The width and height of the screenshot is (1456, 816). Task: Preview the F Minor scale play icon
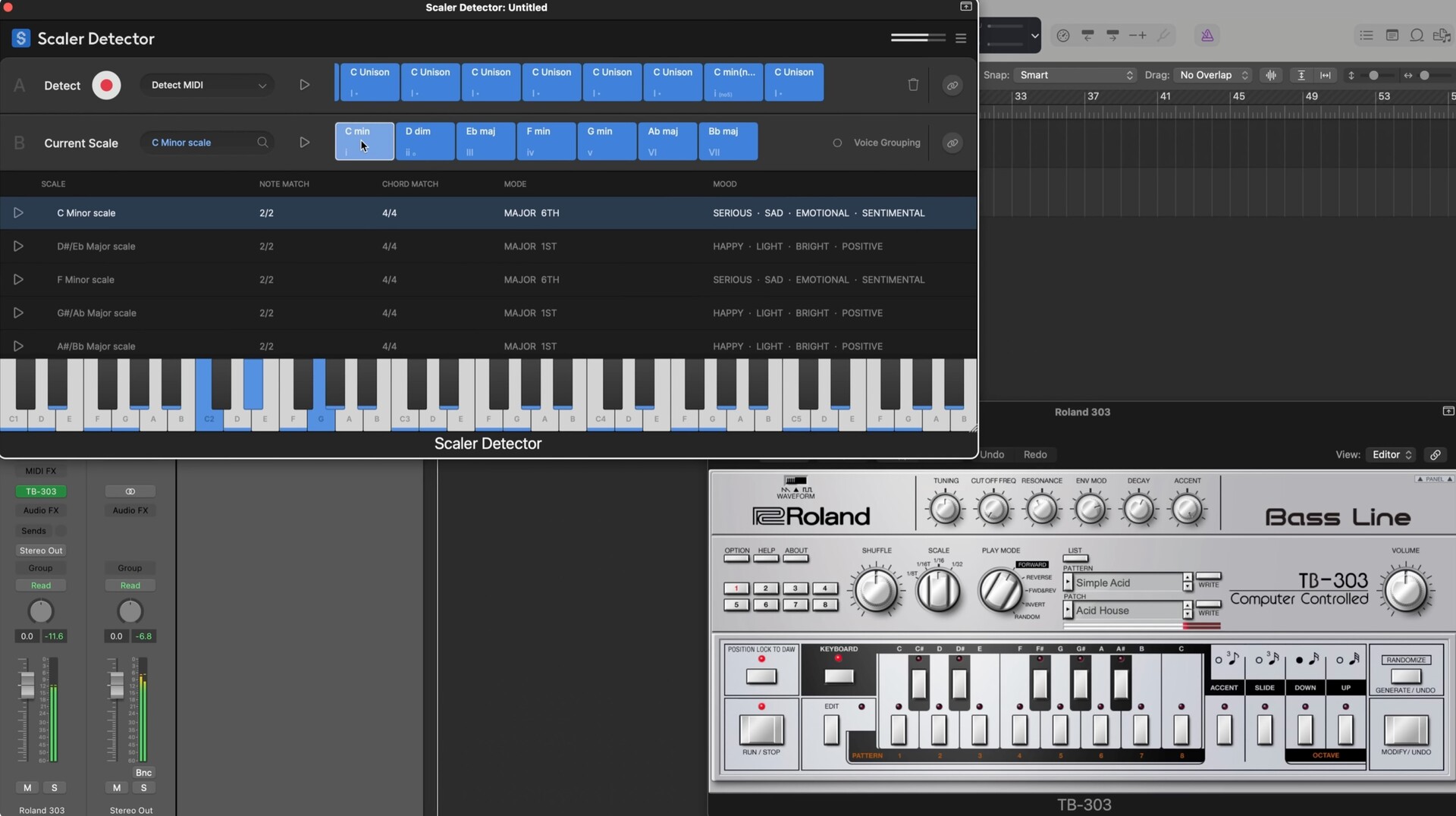18,280
